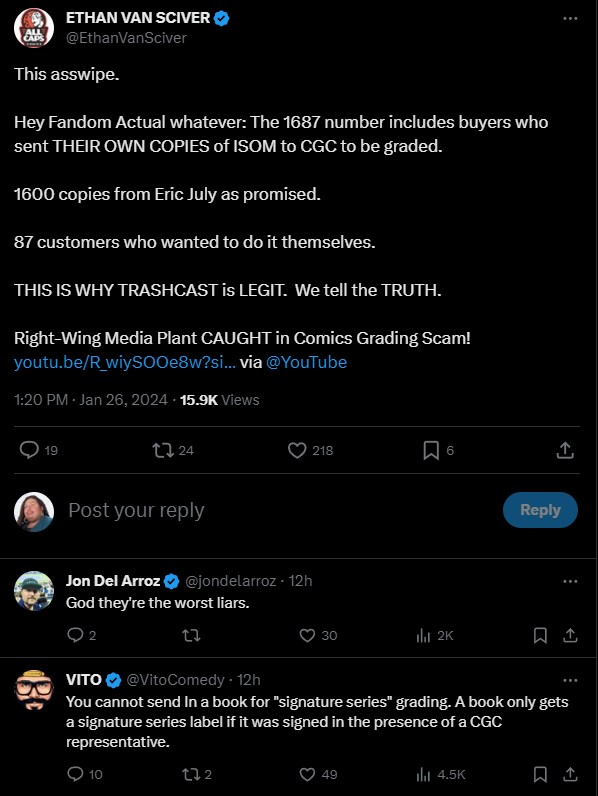The width and height of the screenshot is (598, 796).
Task: Share the main tweet via upload icon
Action: click(565, 450)
